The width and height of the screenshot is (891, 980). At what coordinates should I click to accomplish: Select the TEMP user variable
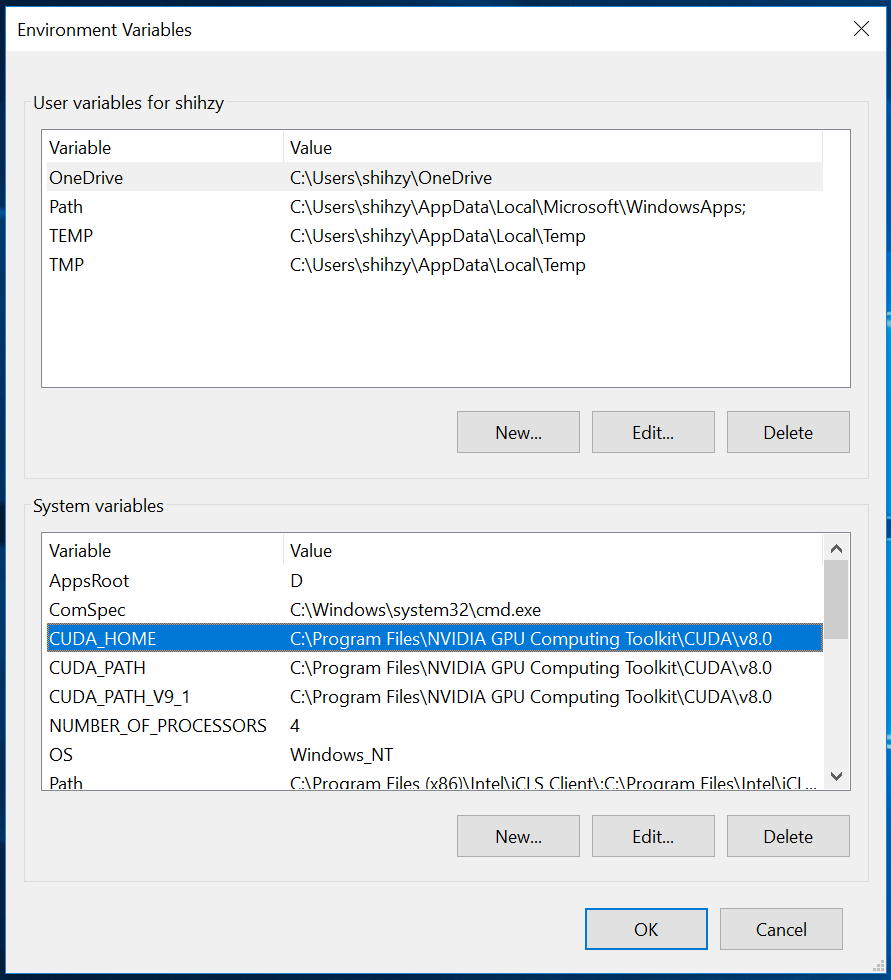[x=435, y=236]
